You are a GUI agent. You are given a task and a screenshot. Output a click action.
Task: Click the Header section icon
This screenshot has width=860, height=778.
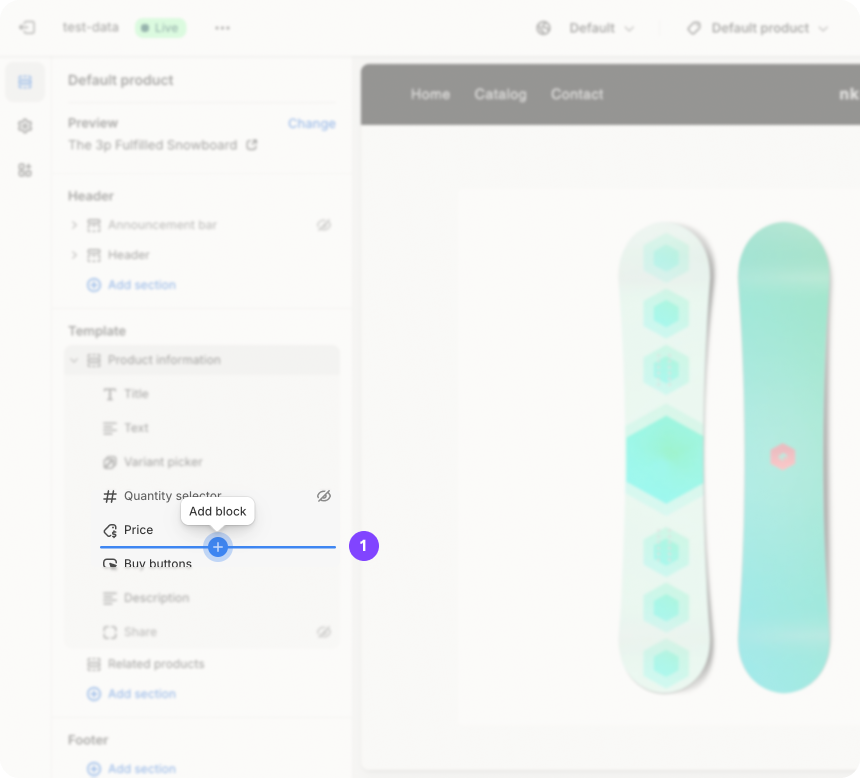[x=94, y=255]
